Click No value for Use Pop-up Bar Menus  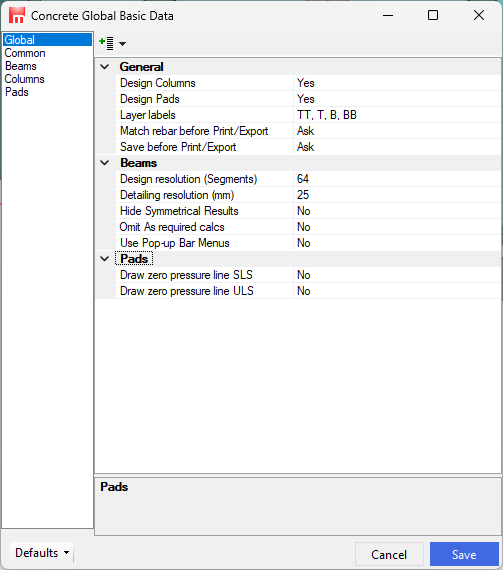point(397,243)
